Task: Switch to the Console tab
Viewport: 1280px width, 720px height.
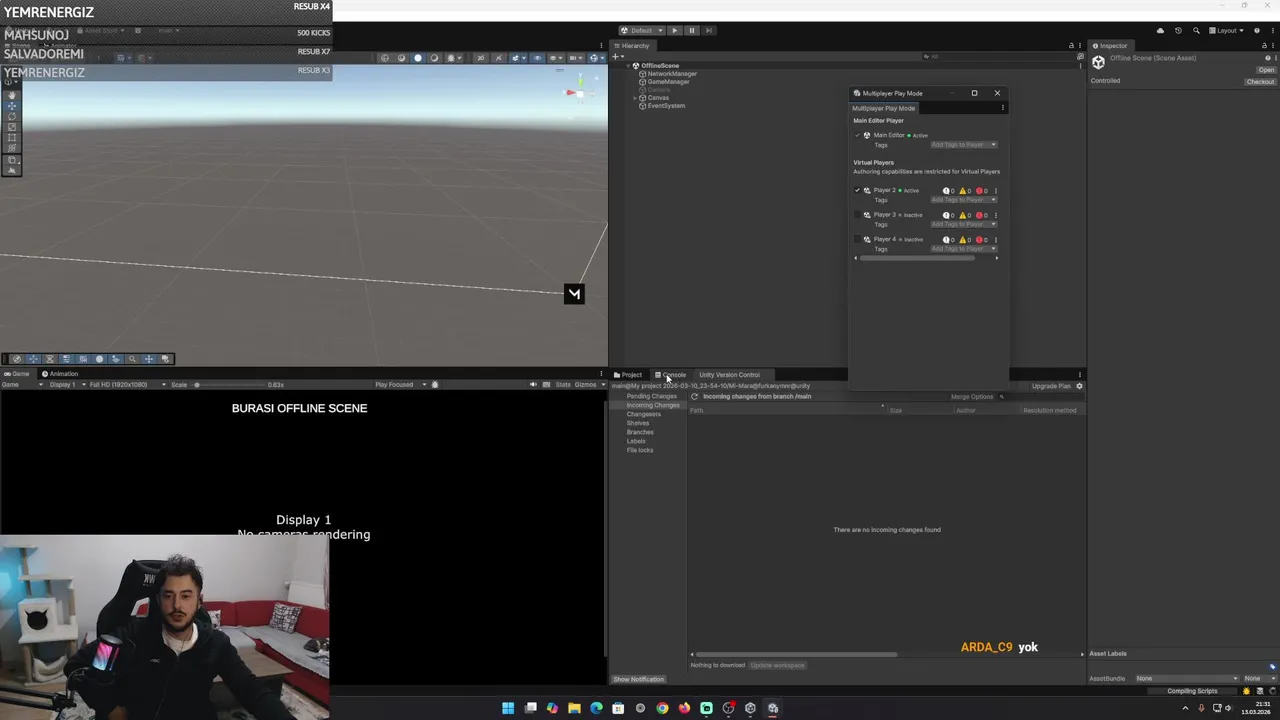Action: pyautogui.click(x=671, y=375)
